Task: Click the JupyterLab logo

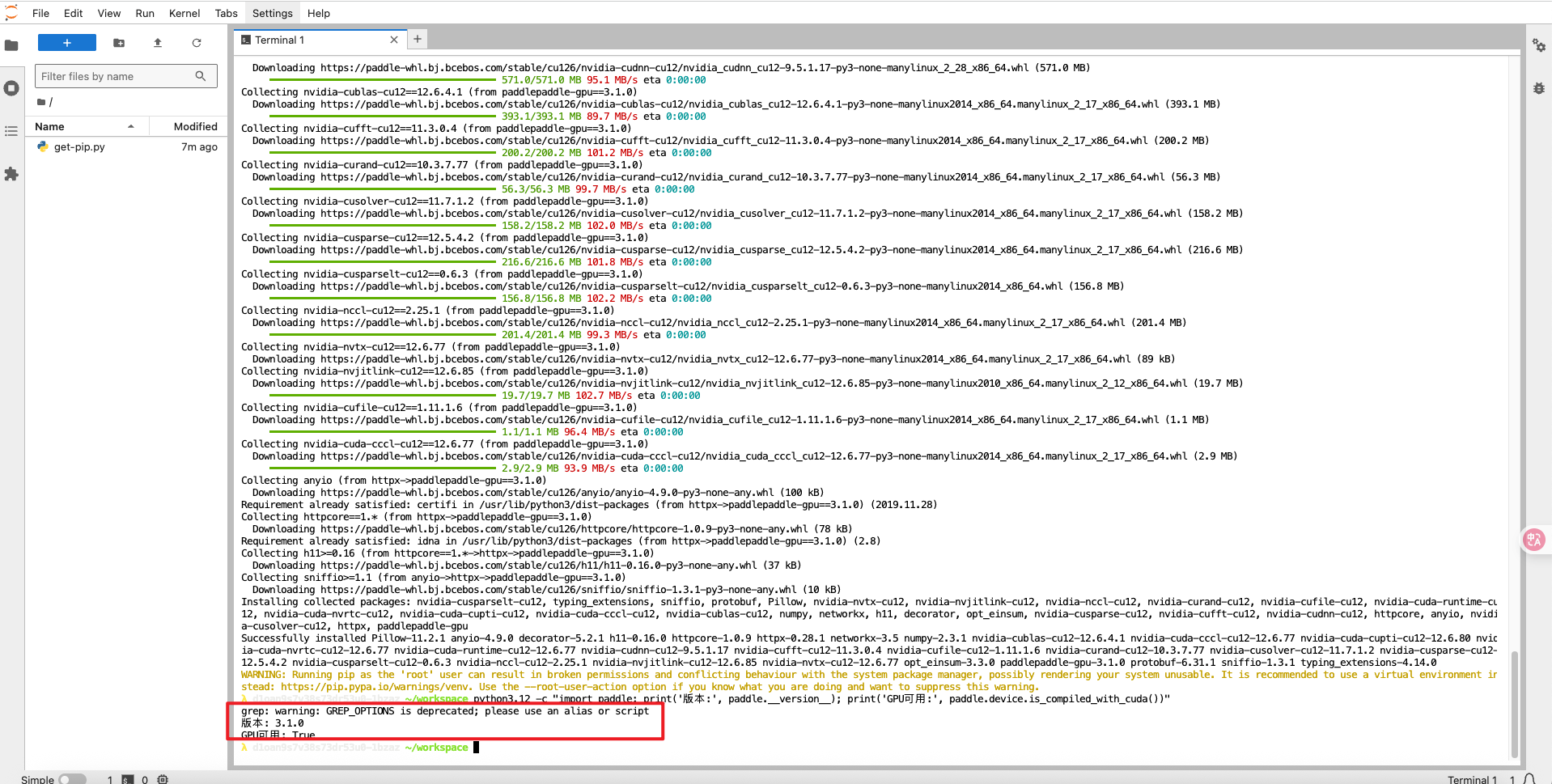Action: tap(11, 13)
